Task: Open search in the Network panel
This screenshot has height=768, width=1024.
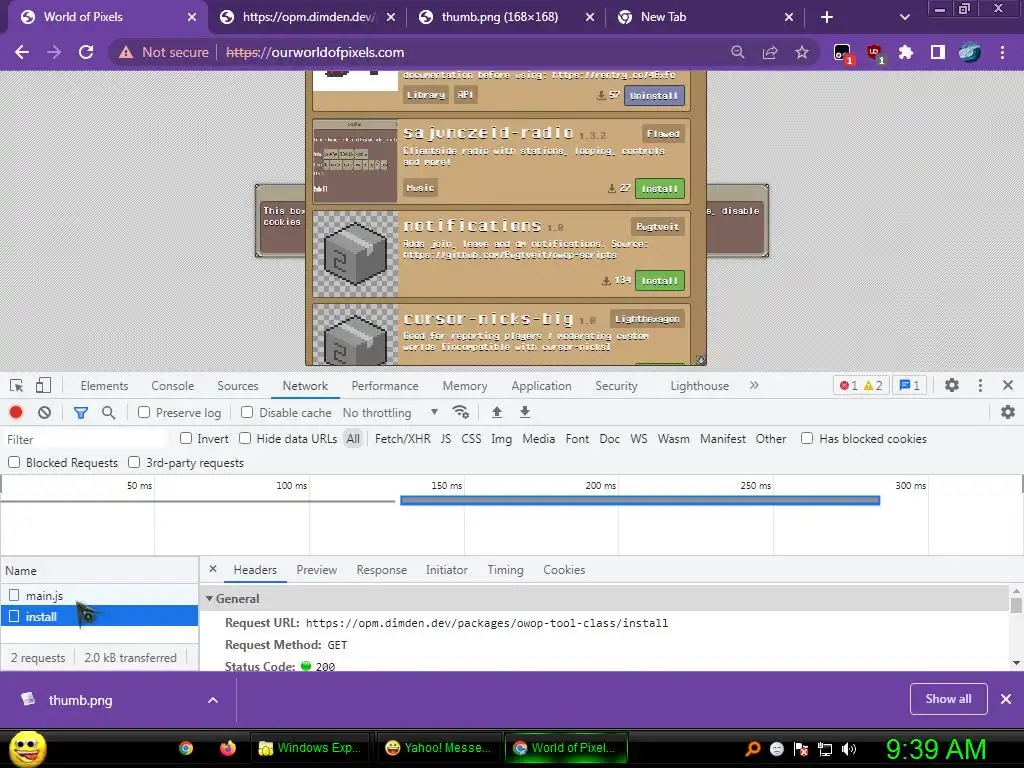Action: [x=108, y=412]
